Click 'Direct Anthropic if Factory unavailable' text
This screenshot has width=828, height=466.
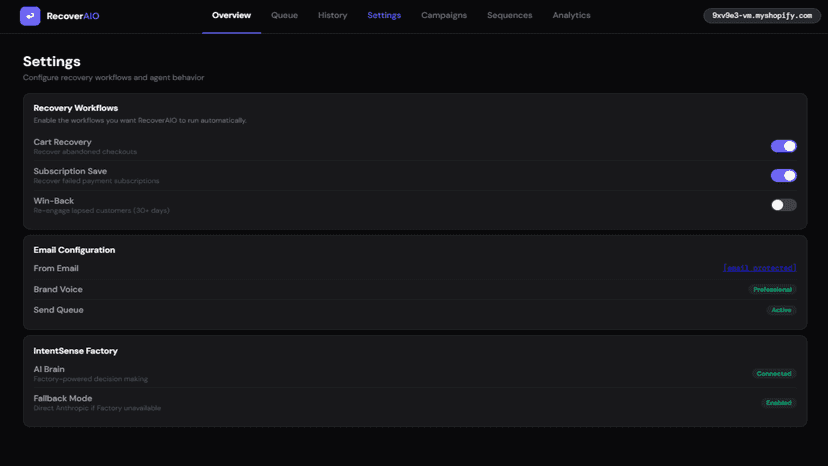97,408
